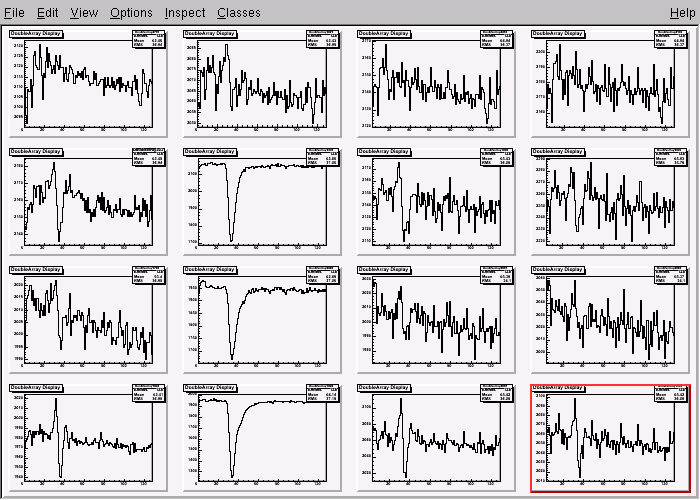
Task: Open the Edit menu
Action: pos(47,12)
